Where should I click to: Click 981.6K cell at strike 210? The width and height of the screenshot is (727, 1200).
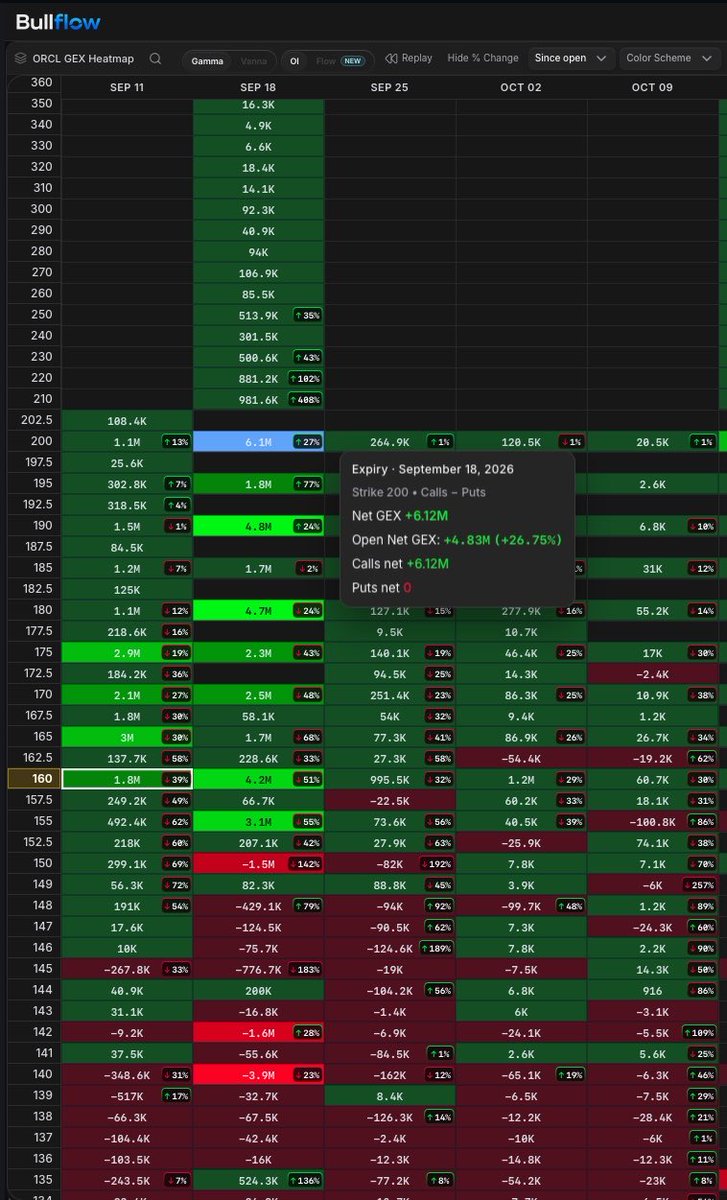[258, 399]
